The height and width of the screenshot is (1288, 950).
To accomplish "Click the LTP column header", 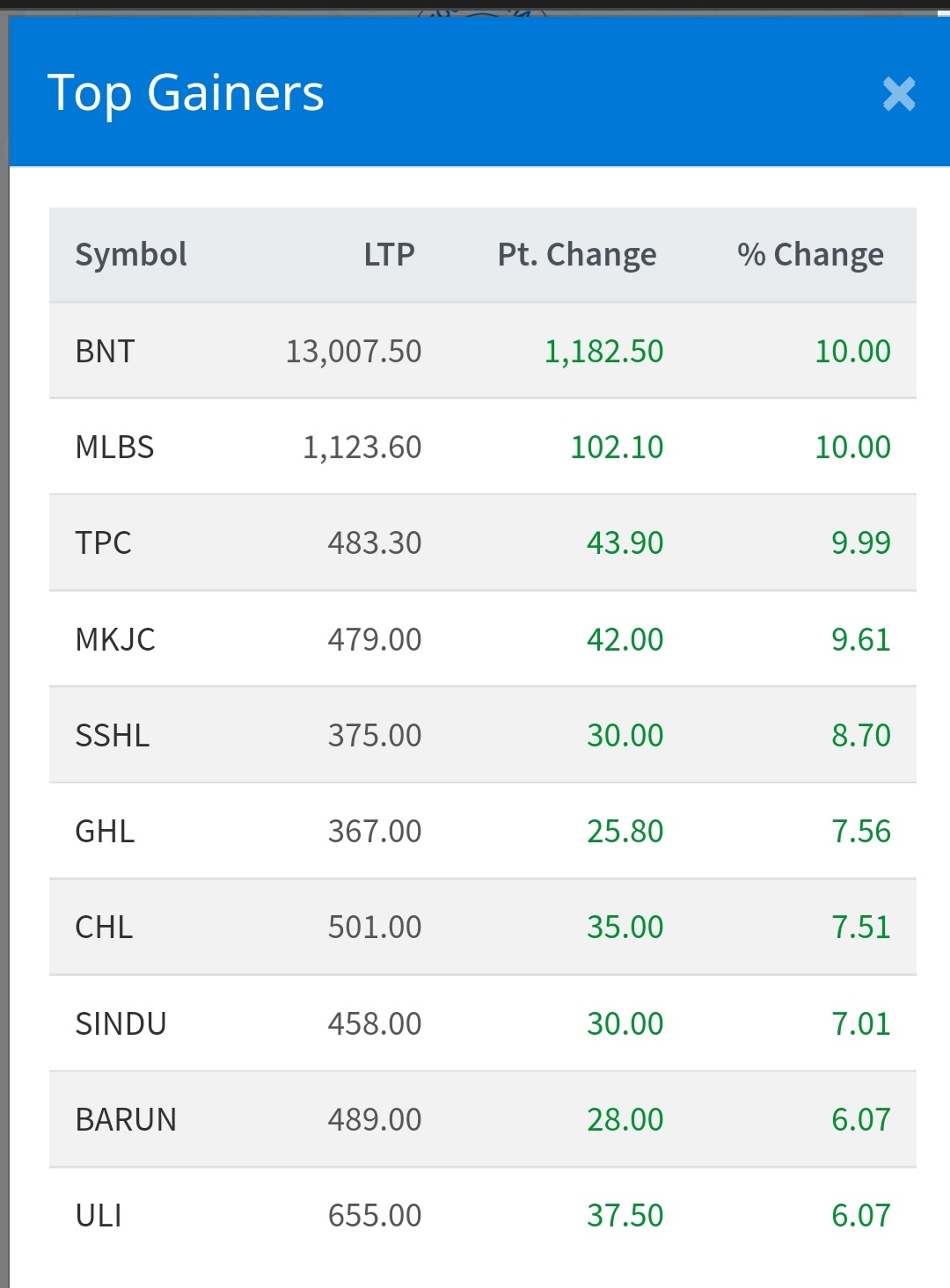I will pos(389,255).
